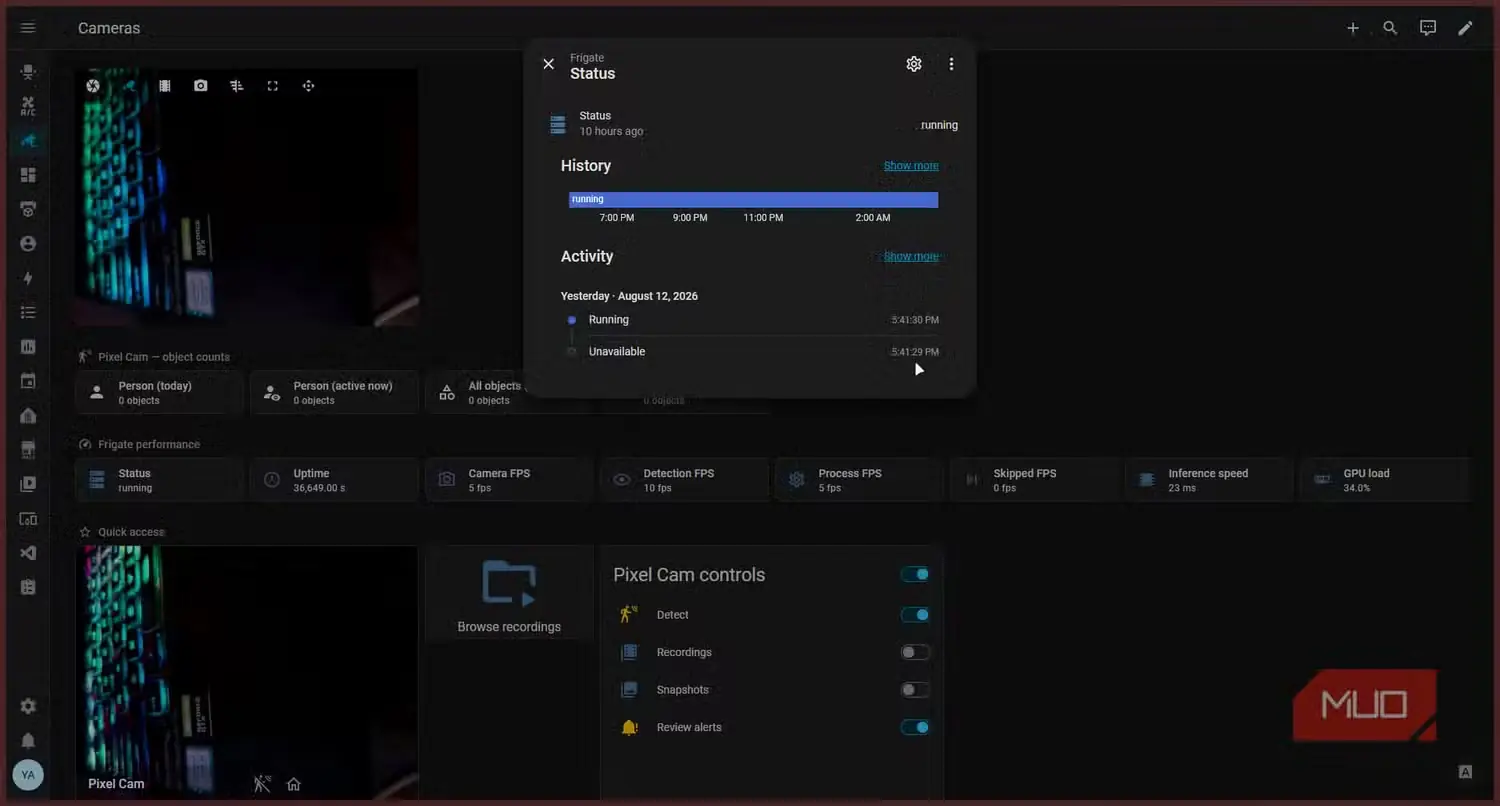Click the Detect row label
The image size is (1500, 806).
tap(673, 615)
